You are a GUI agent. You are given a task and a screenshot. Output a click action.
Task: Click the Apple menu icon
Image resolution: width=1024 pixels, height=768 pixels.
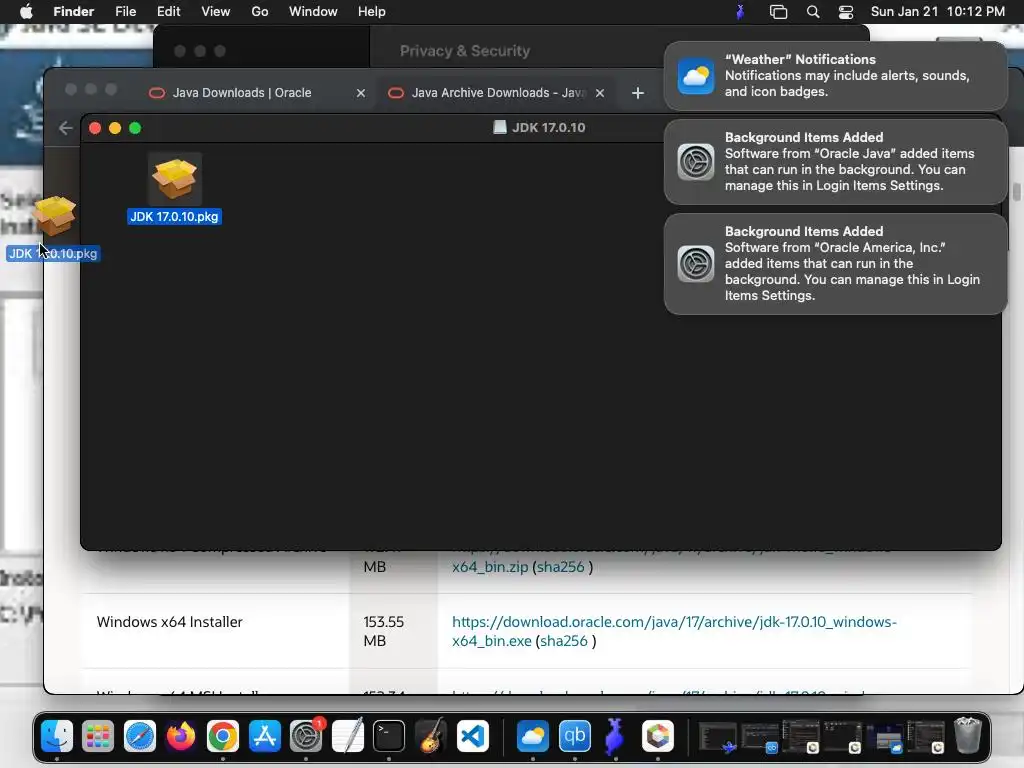pos(26,12)
